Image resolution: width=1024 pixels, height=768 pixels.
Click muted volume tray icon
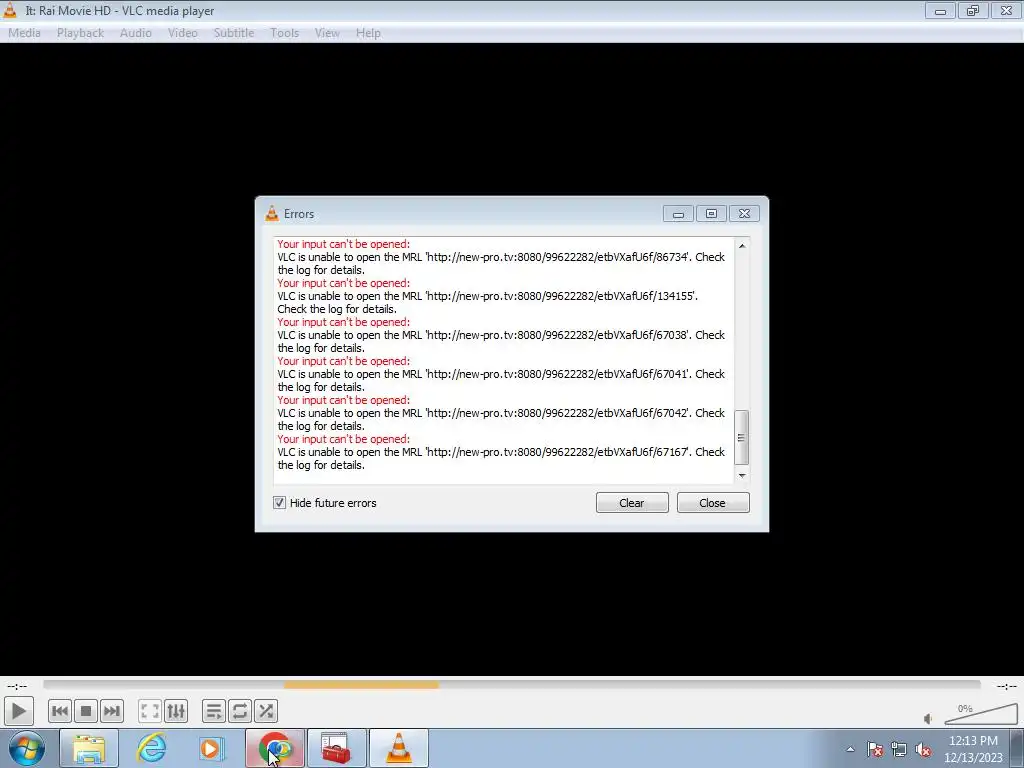coord(923,749)
